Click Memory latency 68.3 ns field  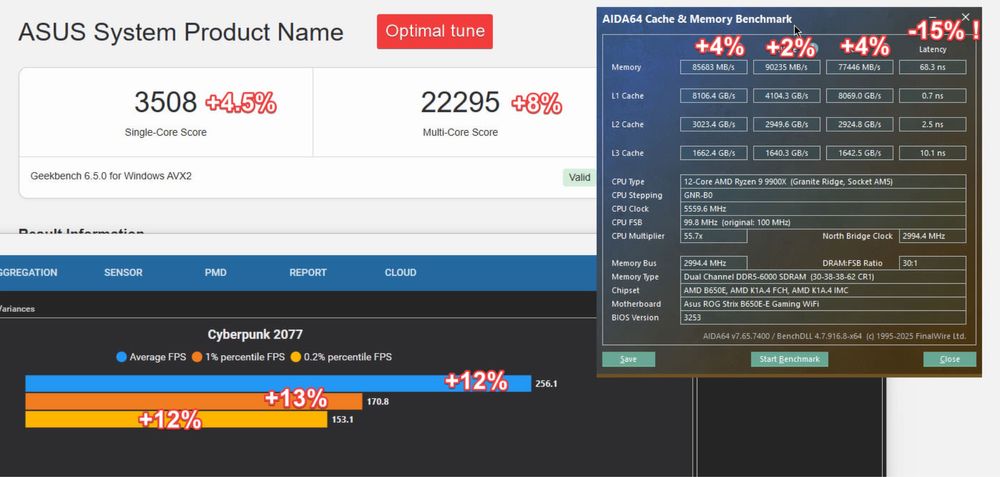coord(932,67)
